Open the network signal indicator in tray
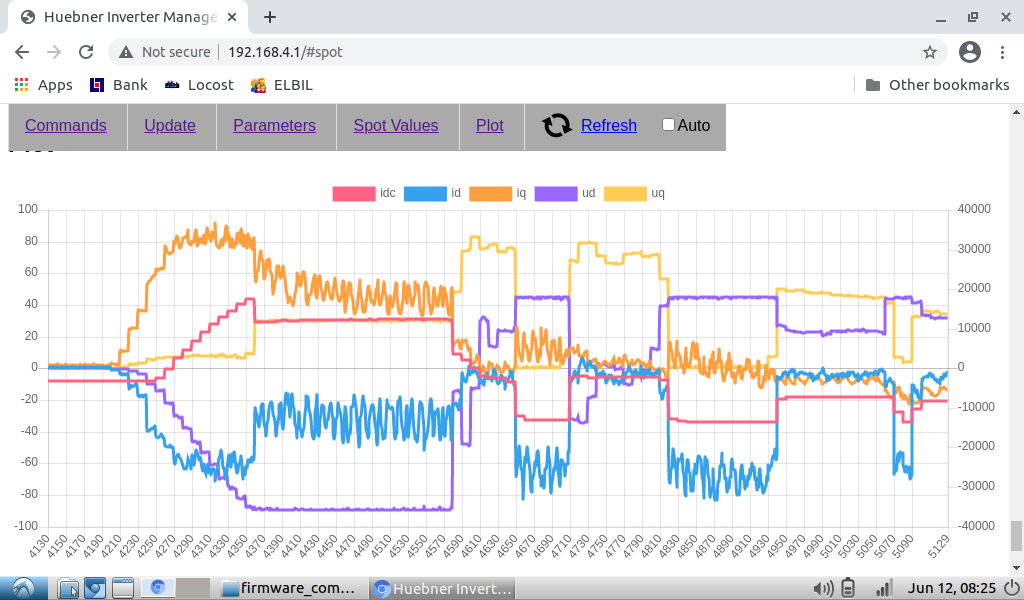 [883, 588]
